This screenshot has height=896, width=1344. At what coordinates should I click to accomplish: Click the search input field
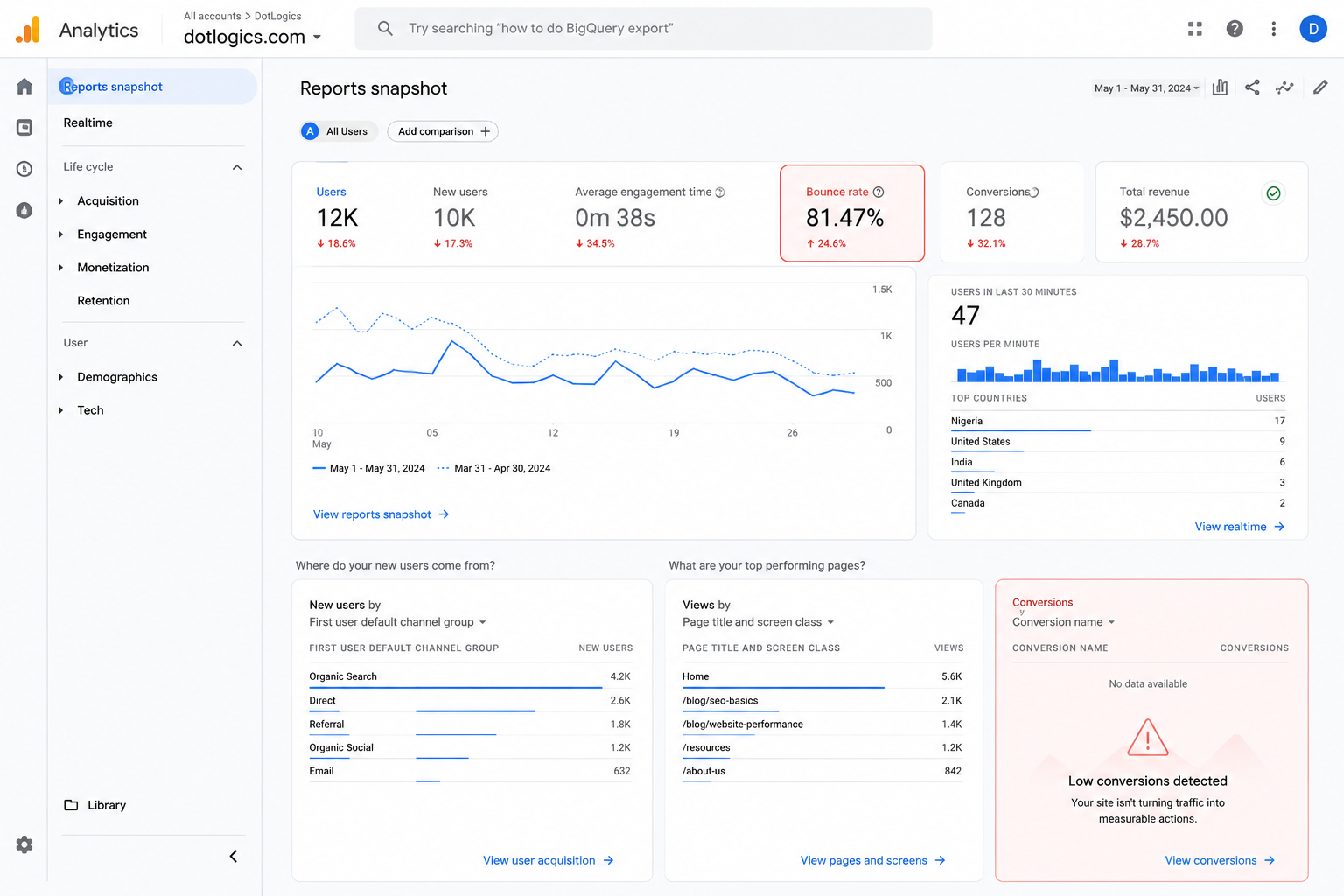(643, 29)
